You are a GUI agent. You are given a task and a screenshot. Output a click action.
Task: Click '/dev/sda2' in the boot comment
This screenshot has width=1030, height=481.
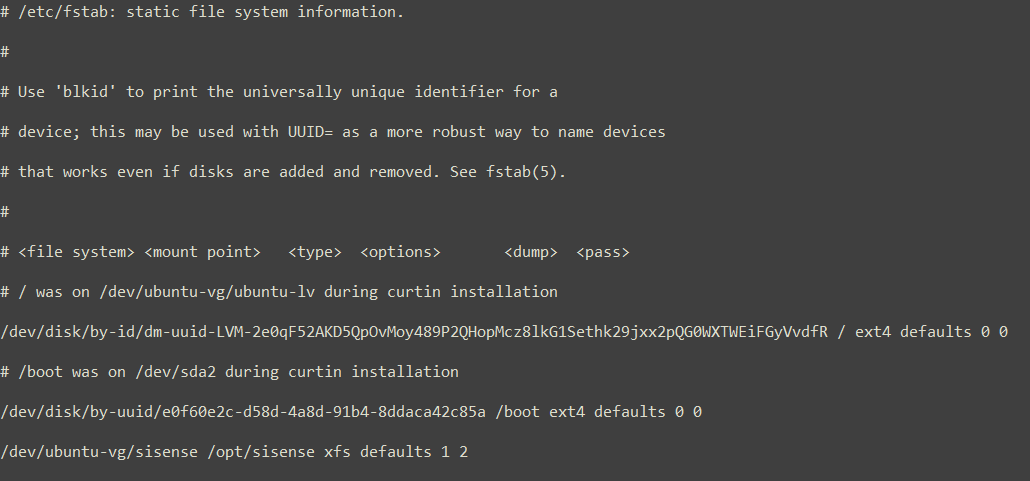pos(175,372)
